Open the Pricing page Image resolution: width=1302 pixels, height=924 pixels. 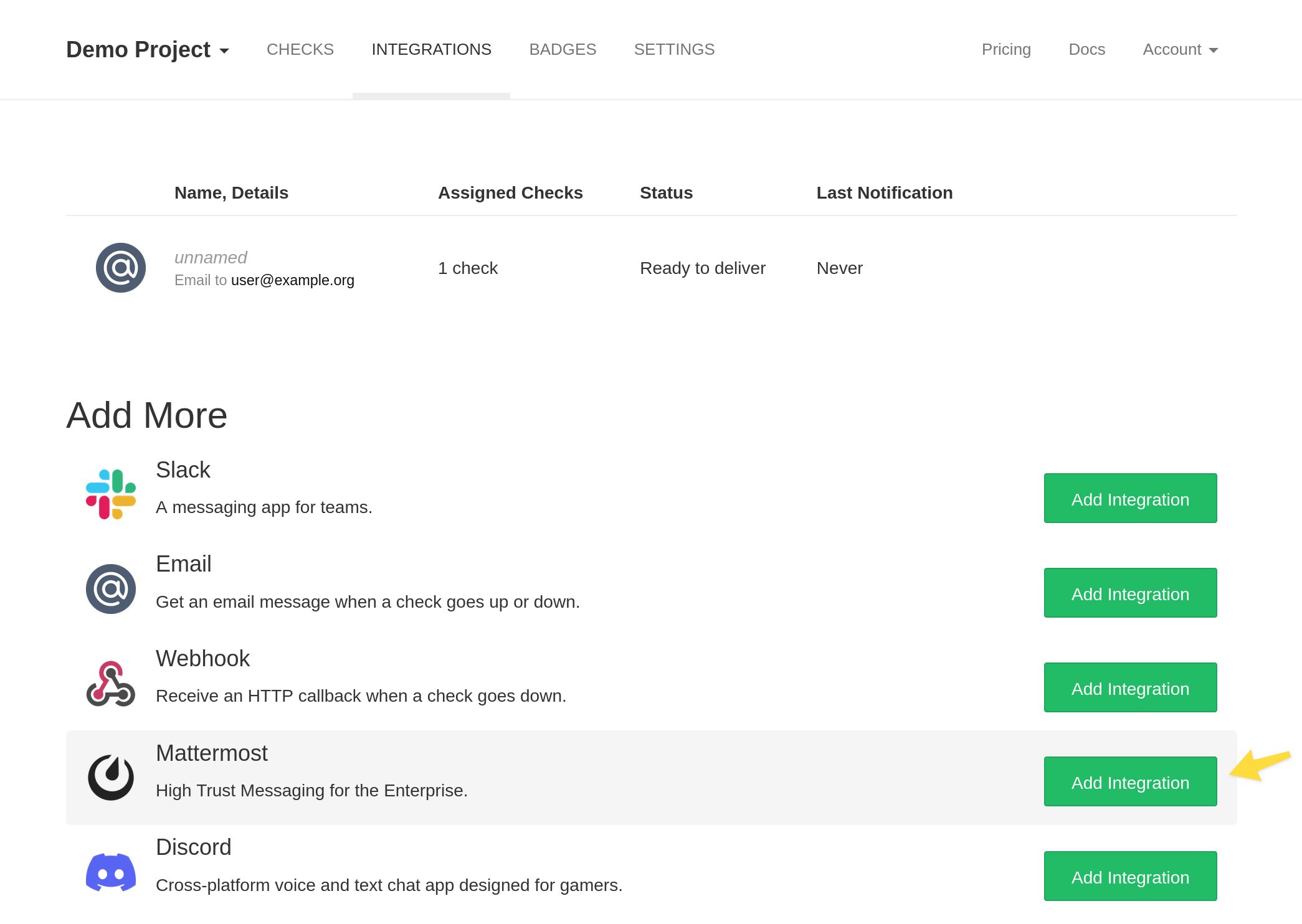click(1006, 49)
